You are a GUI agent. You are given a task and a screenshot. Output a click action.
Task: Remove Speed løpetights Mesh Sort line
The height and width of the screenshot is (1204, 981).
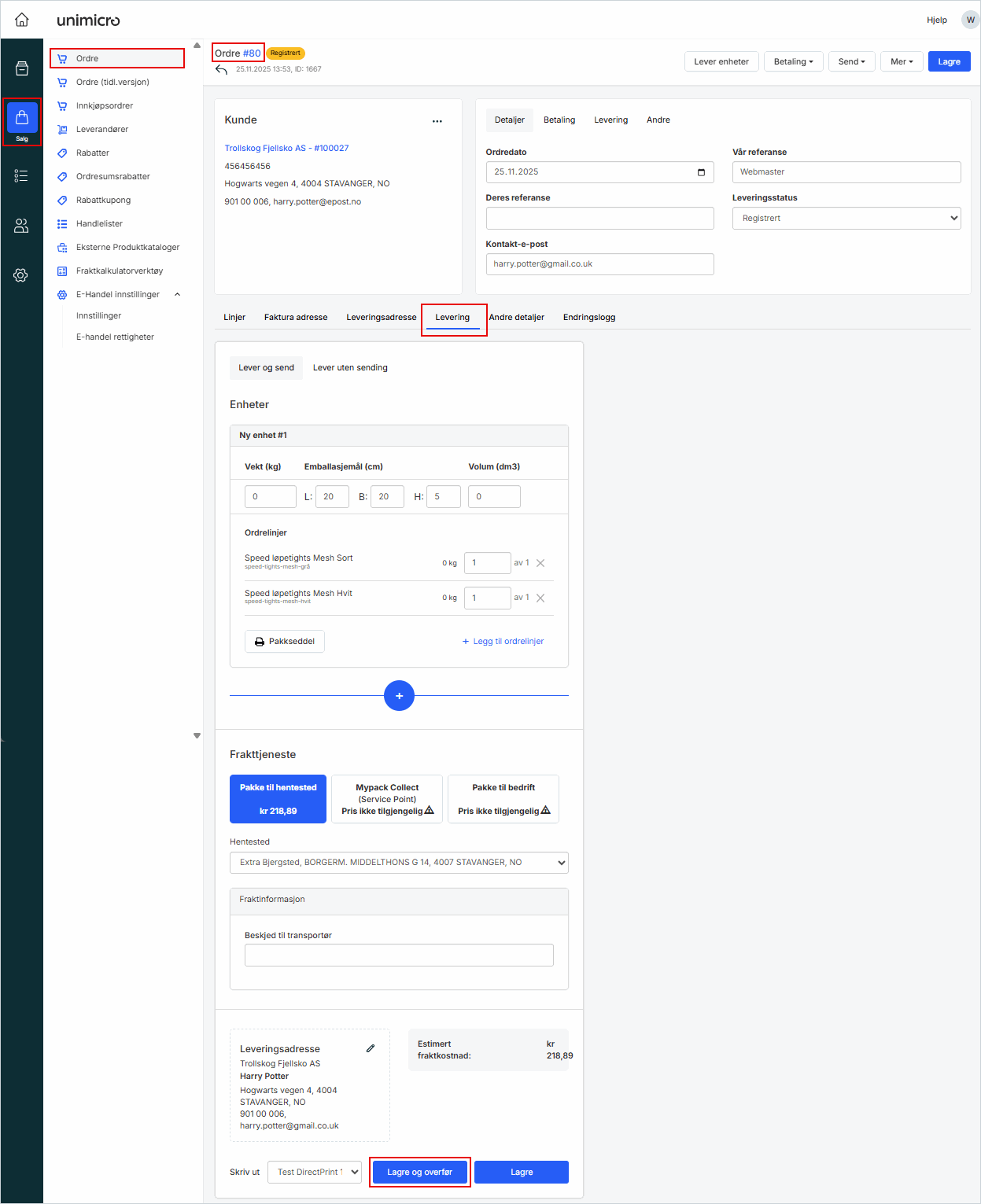[540, 563]
